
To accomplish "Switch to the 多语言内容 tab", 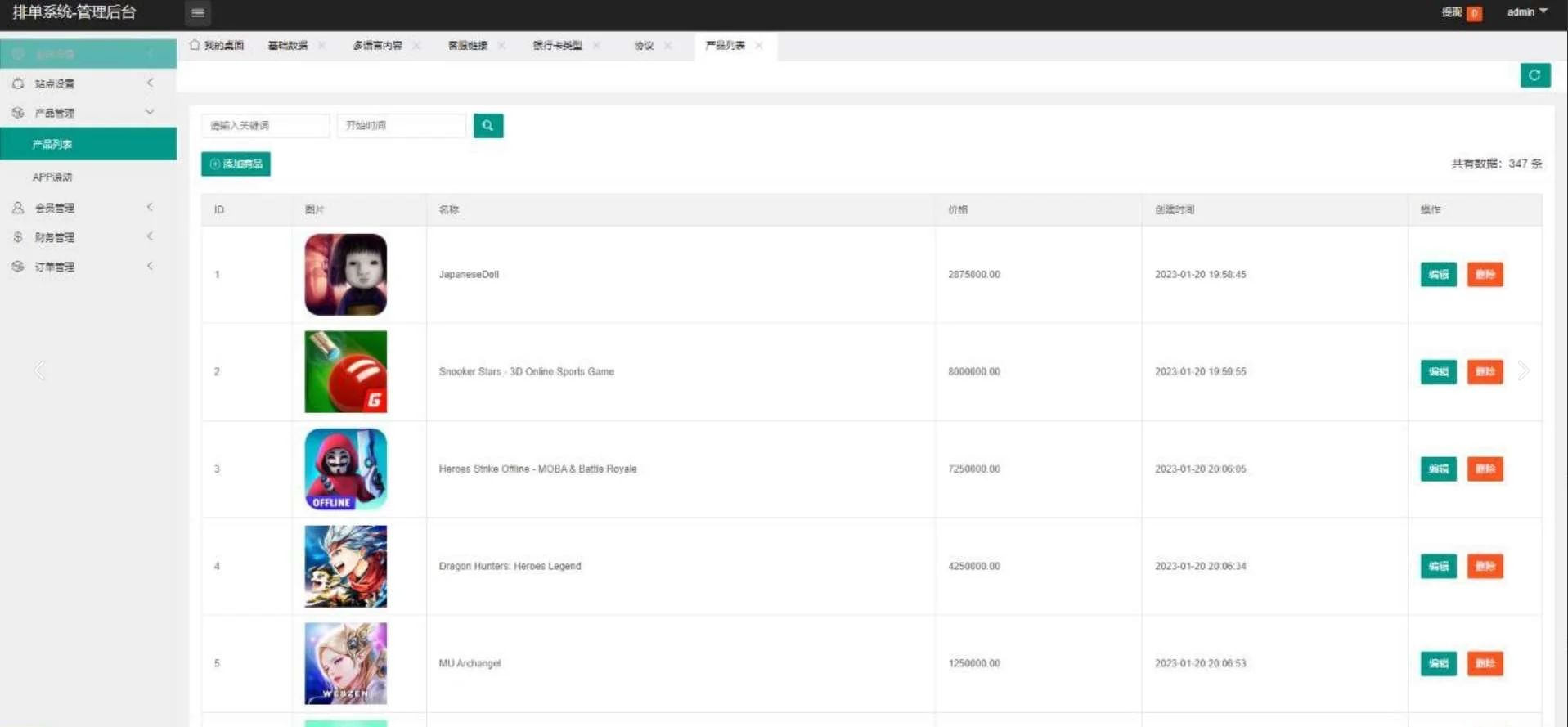I will tap(377, 46).
